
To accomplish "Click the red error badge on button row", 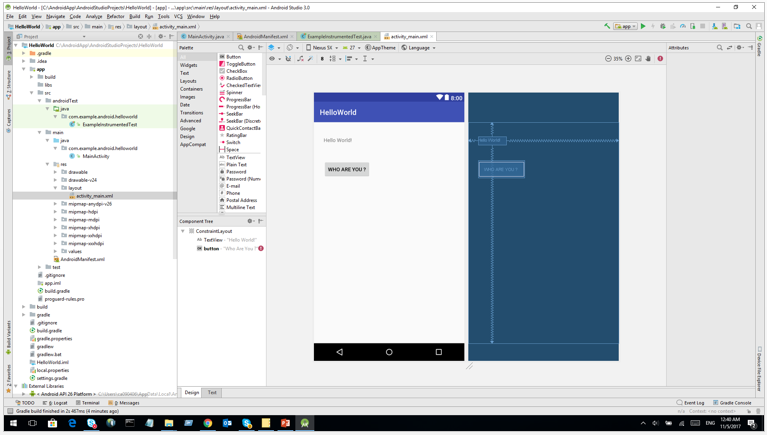I will [261, 249].
